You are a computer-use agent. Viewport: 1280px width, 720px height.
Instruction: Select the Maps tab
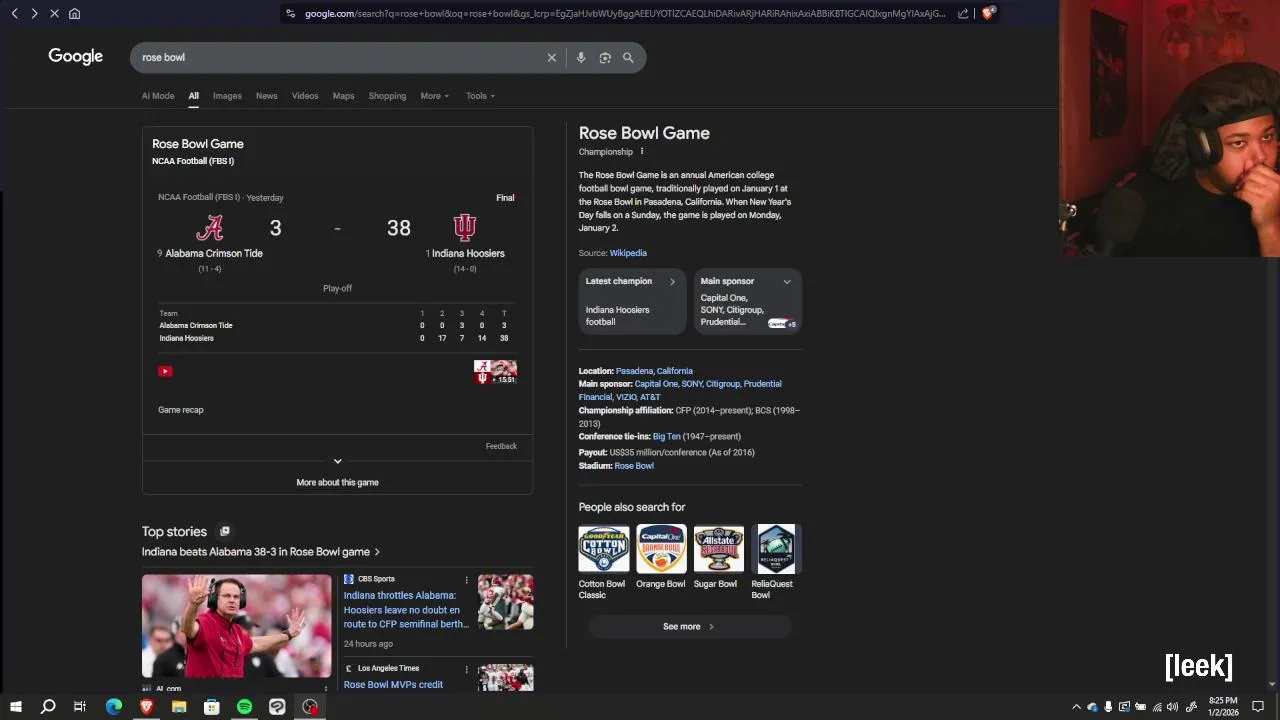point(343,96)
